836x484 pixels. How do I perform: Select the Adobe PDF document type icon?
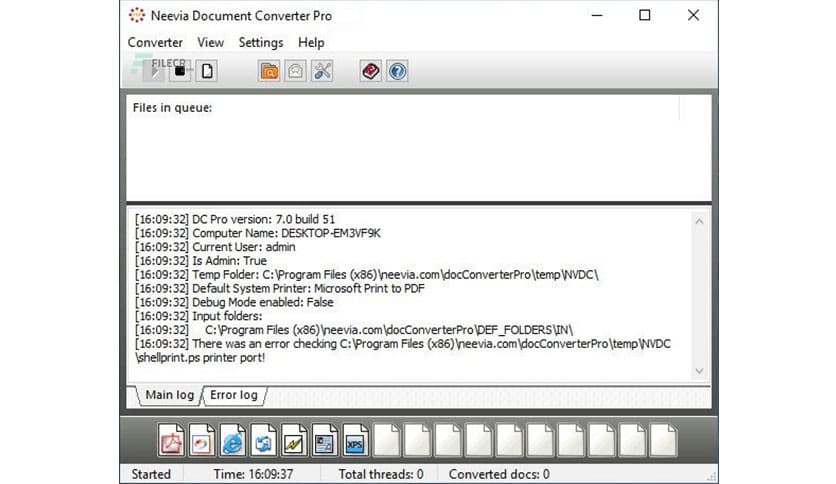point(171,440)
